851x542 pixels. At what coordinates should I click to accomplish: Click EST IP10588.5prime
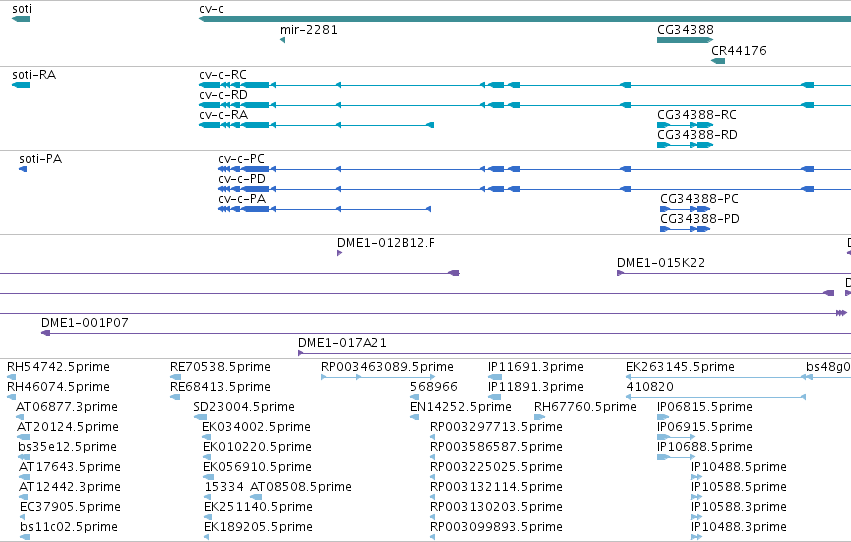(x=739, y=487)
